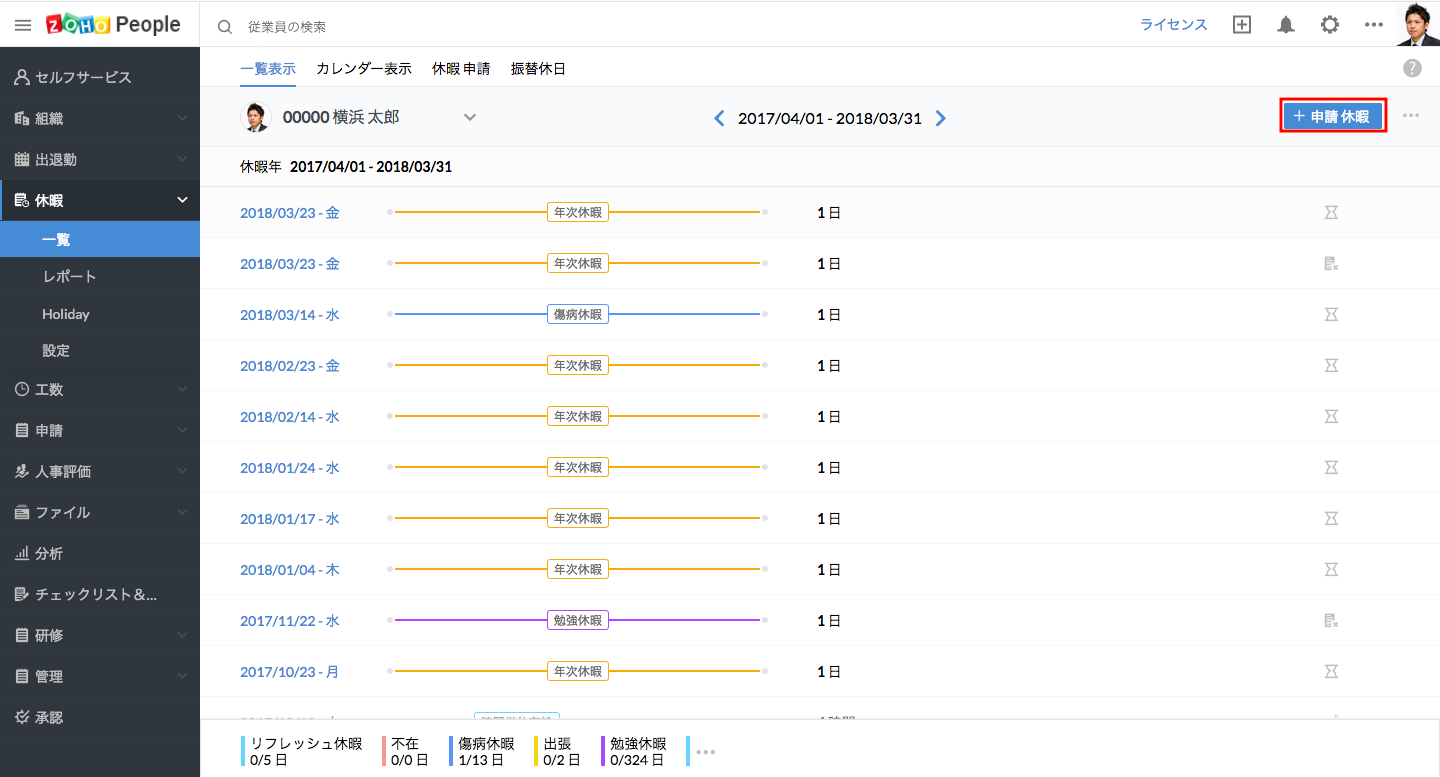
Task: Switch to カレンダー表示 tab
Action: (x=364, y=69)
